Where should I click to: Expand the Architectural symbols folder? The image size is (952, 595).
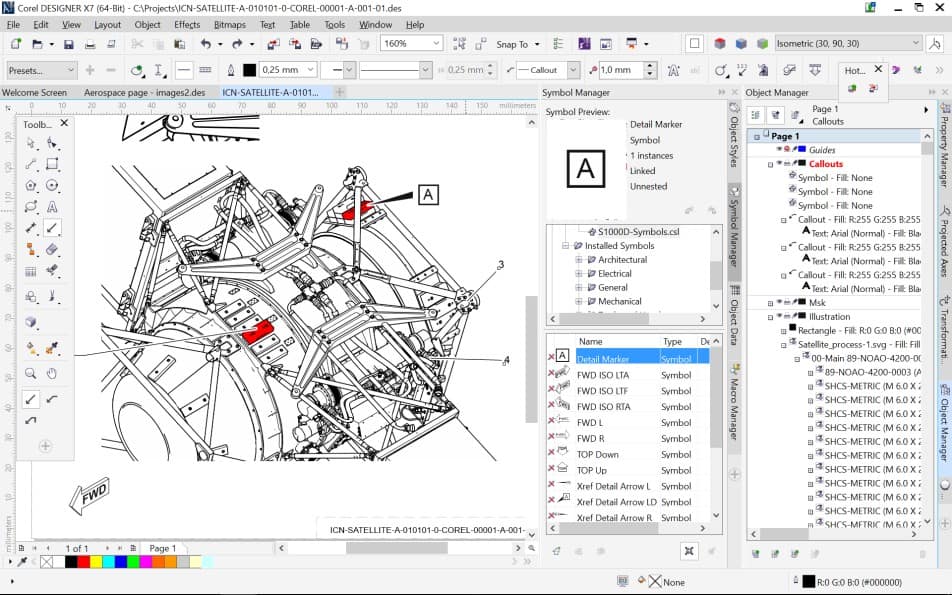[x=578, y=260]
